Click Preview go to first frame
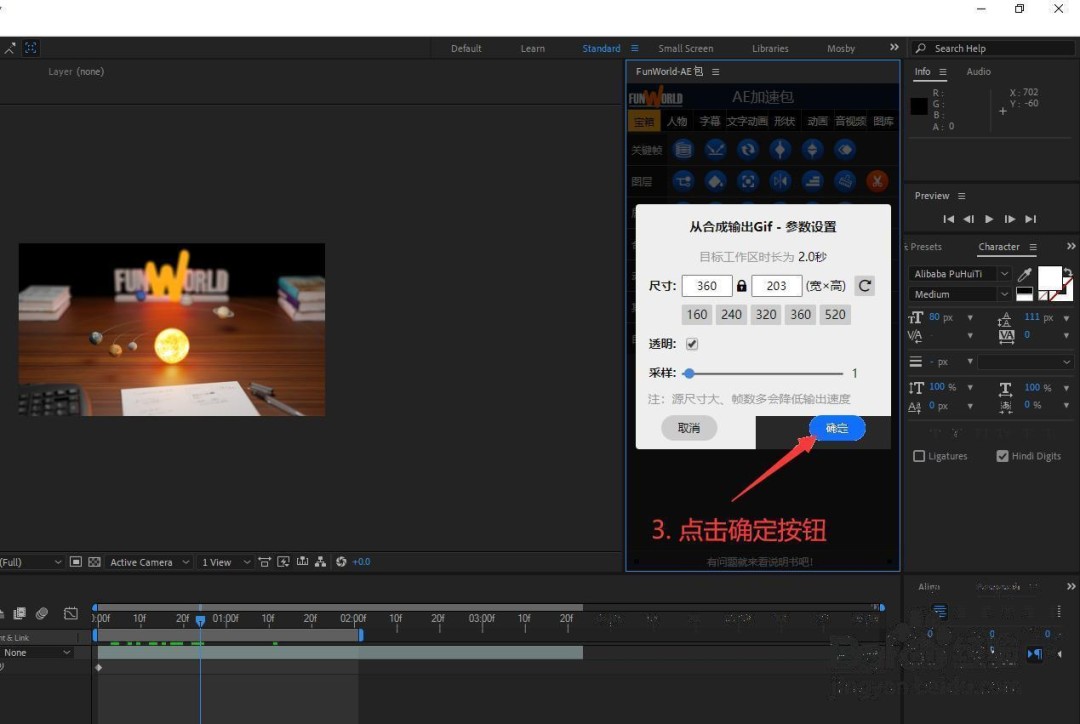 pyautogui.click(x=948, y=219)
